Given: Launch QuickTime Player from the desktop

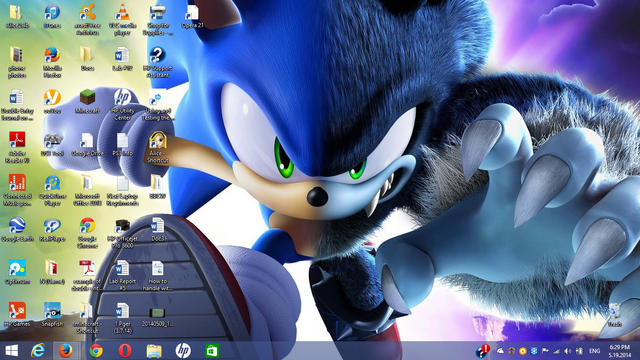Looking at the screenshot, I should pyautogui.click(x=52, y=190).
